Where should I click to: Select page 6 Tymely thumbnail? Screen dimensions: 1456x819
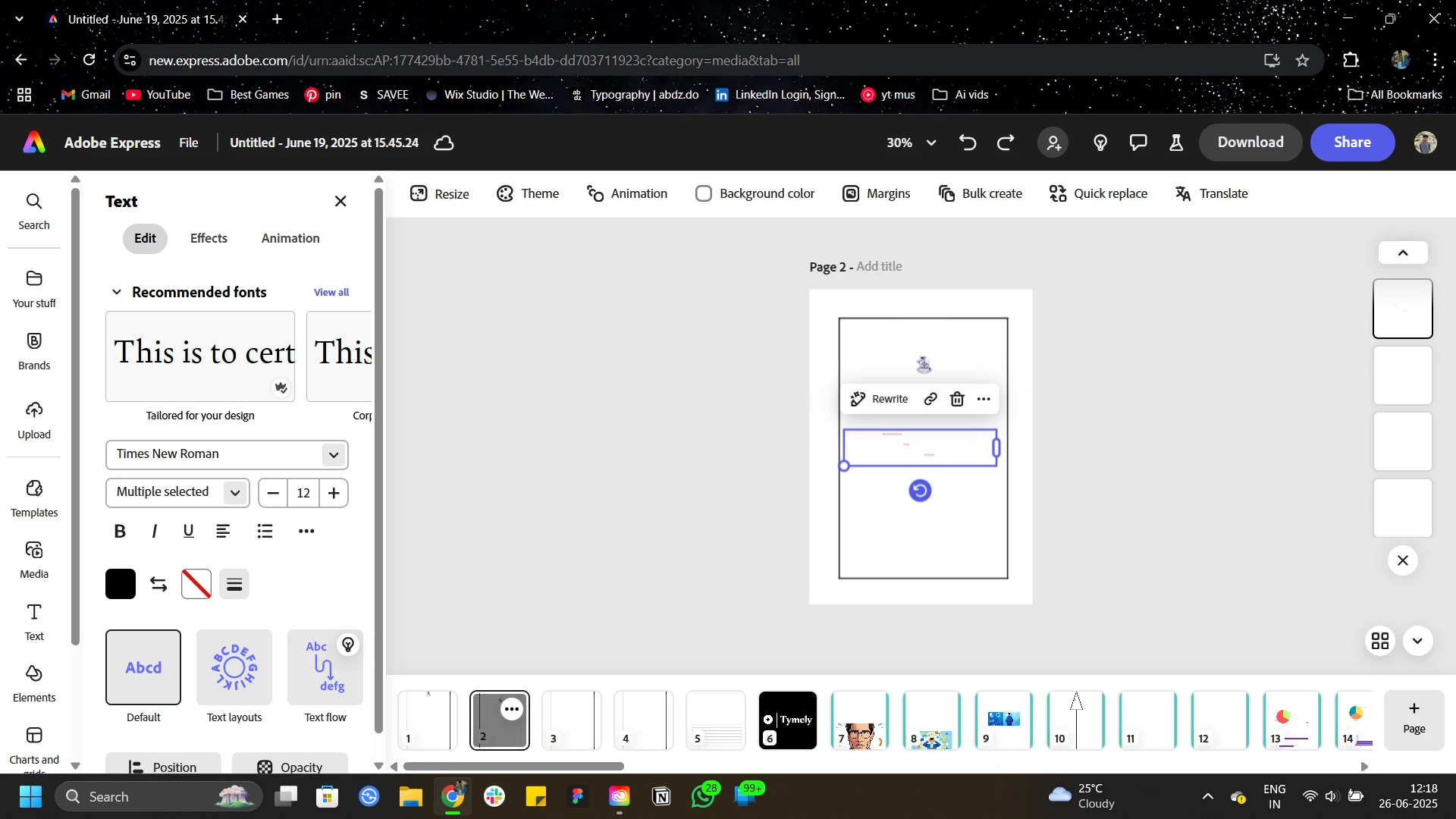click(788, 720)
